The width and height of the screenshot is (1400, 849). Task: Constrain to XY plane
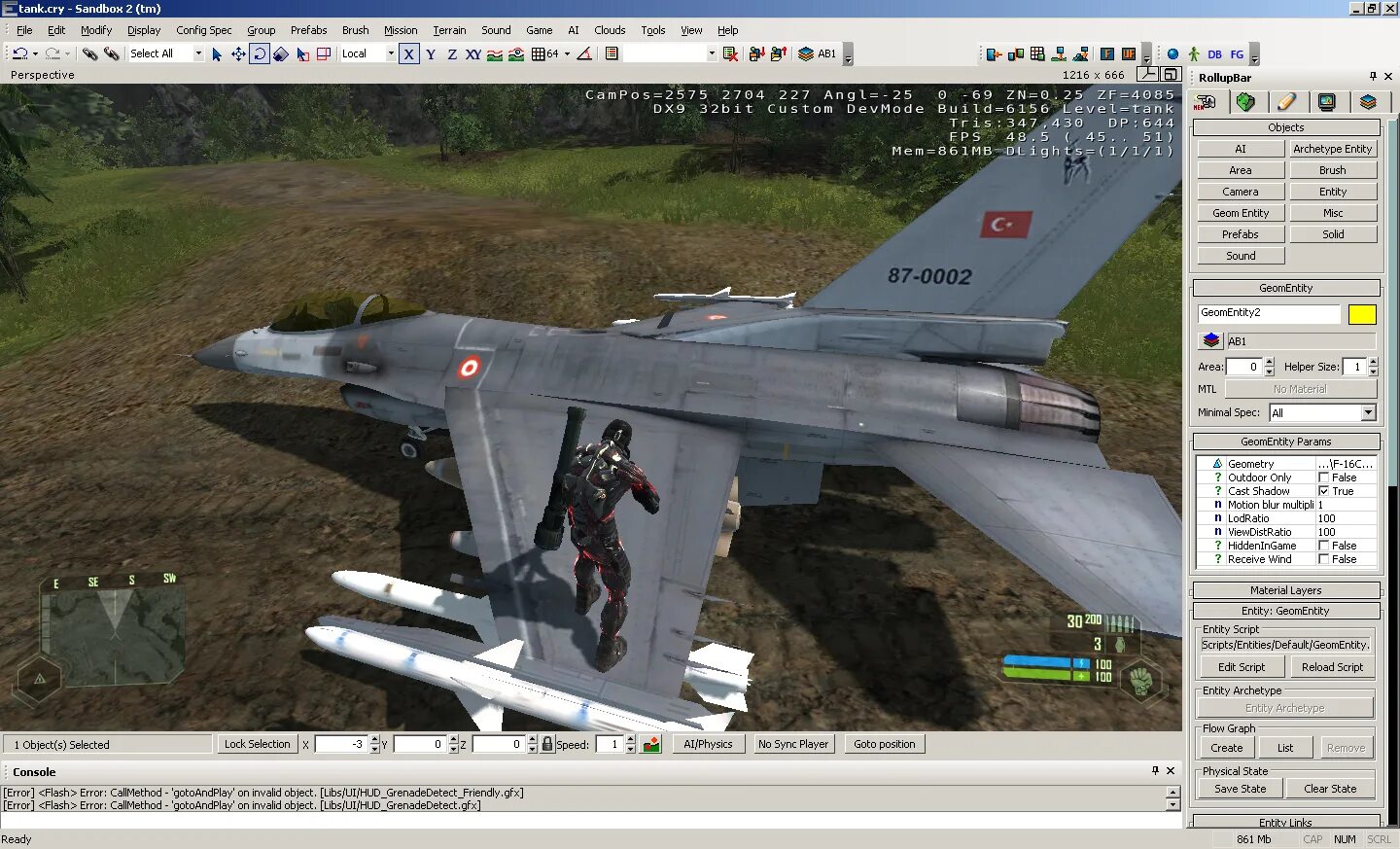(x=473, y=54)
